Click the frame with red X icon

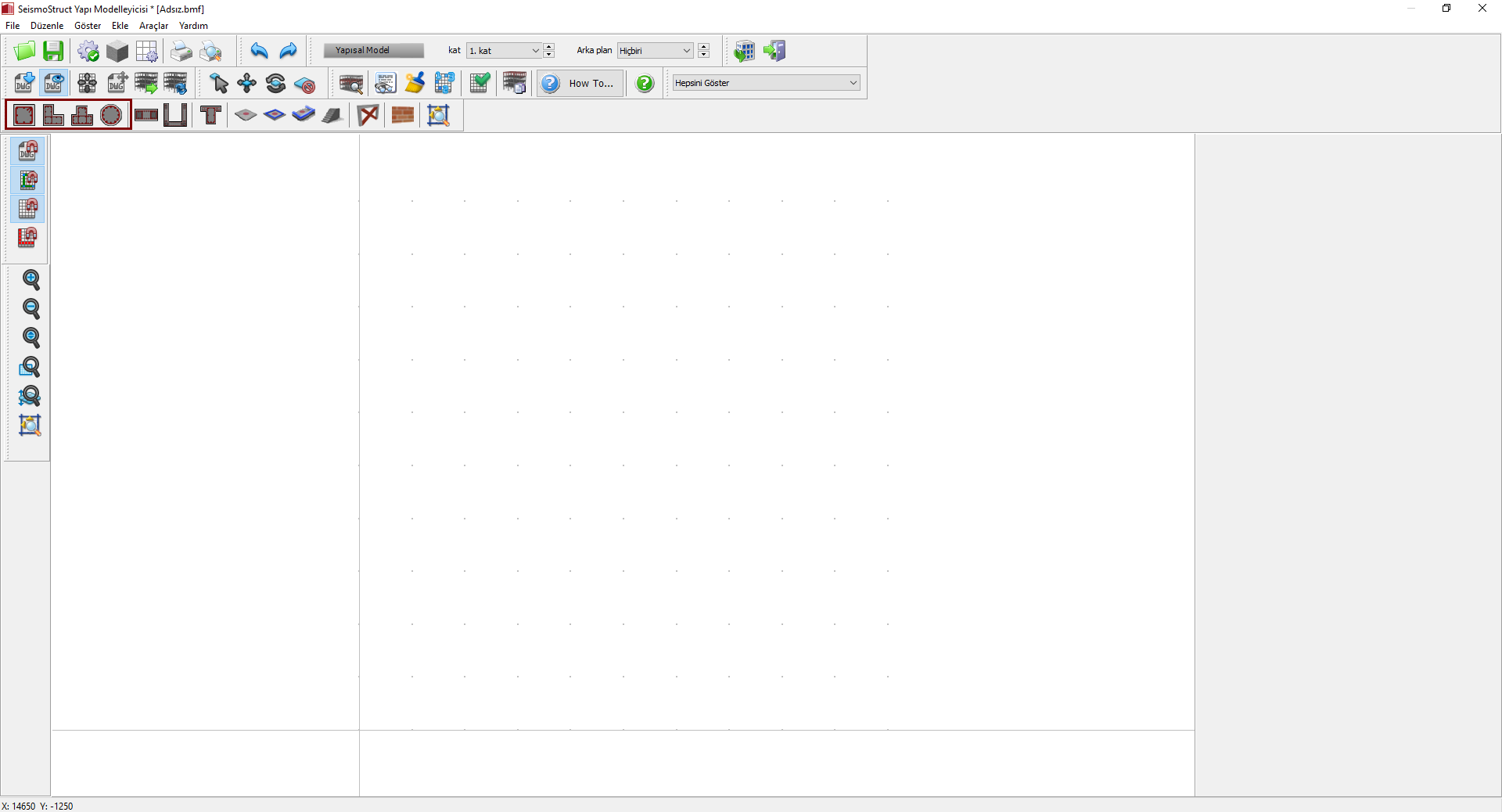point(368,115)
